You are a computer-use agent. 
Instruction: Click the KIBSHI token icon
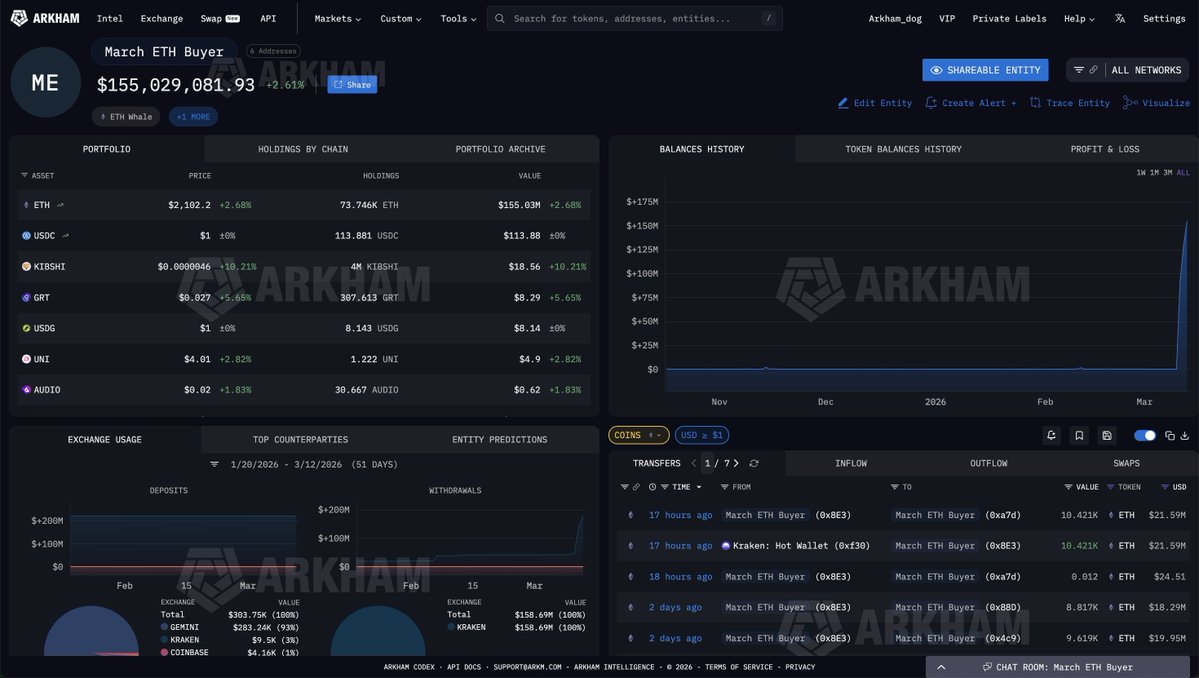click(x=26, y=267)
